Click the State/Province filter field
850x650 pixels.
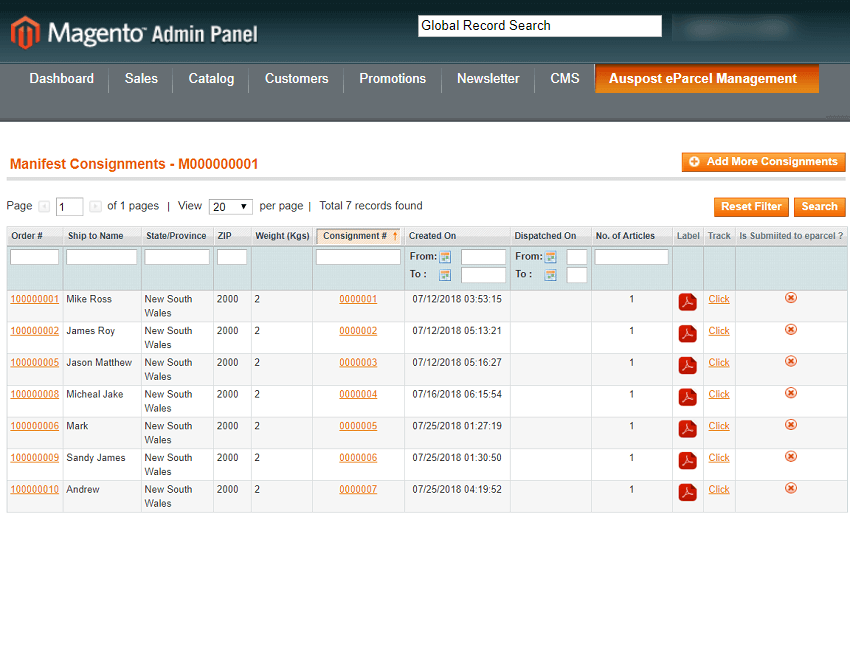pos(177,257)
